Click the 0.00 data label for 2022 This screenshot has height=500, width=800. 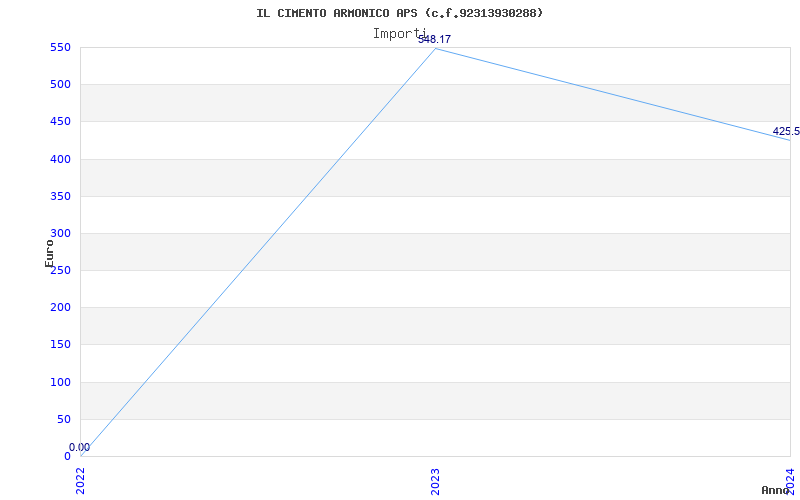tap(79, 447)
